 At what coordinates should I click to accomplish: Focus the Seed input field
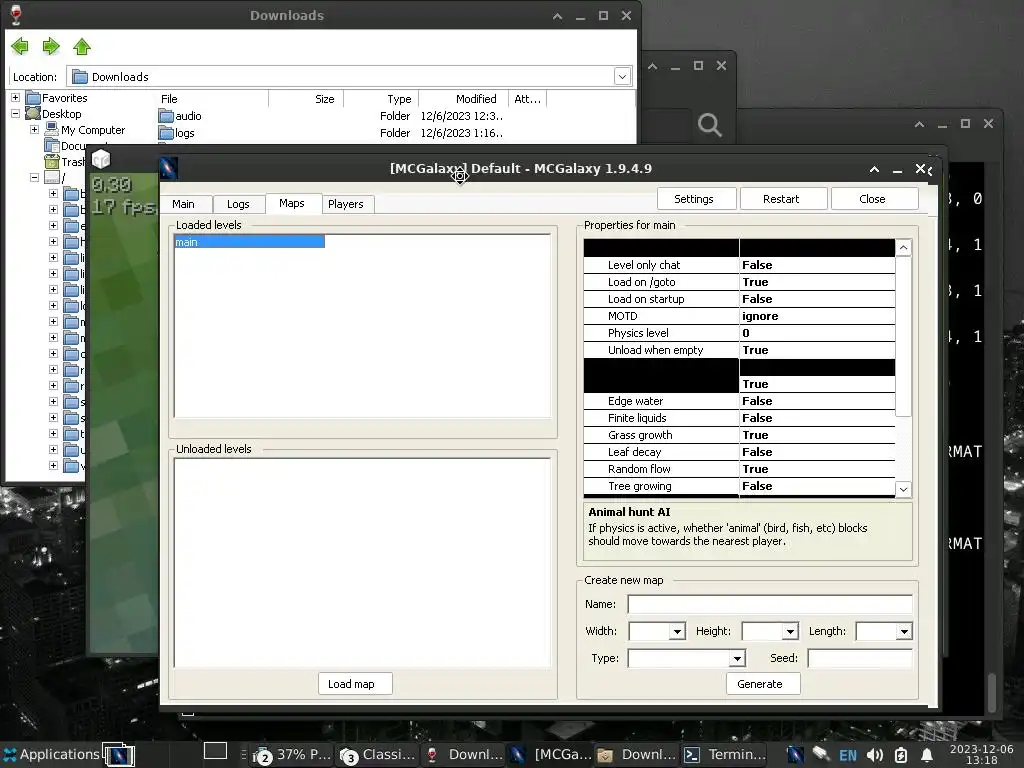pyautogui.click(x=859, y=658)
